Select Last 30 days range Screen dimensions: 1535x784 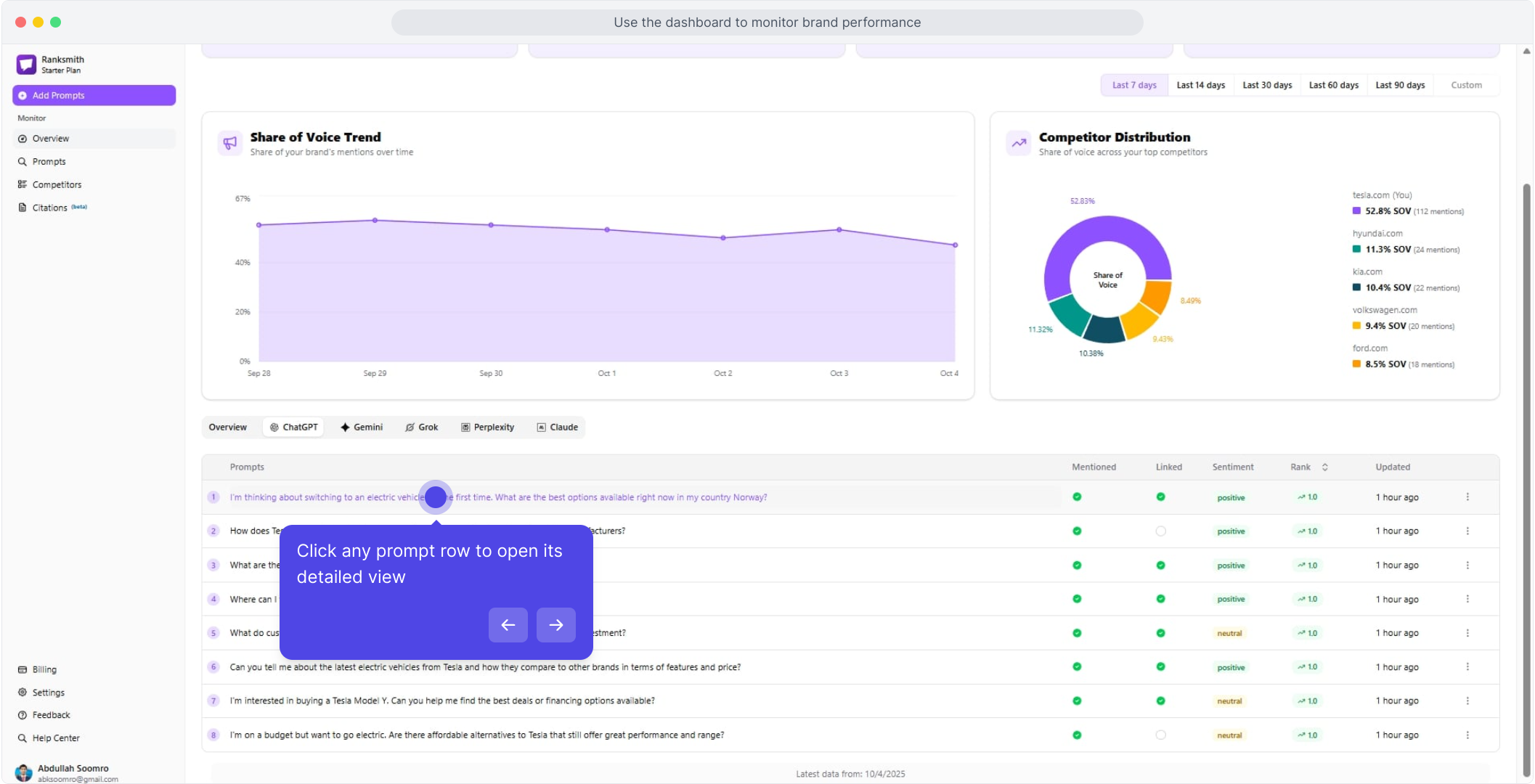tap(1267, 85)
